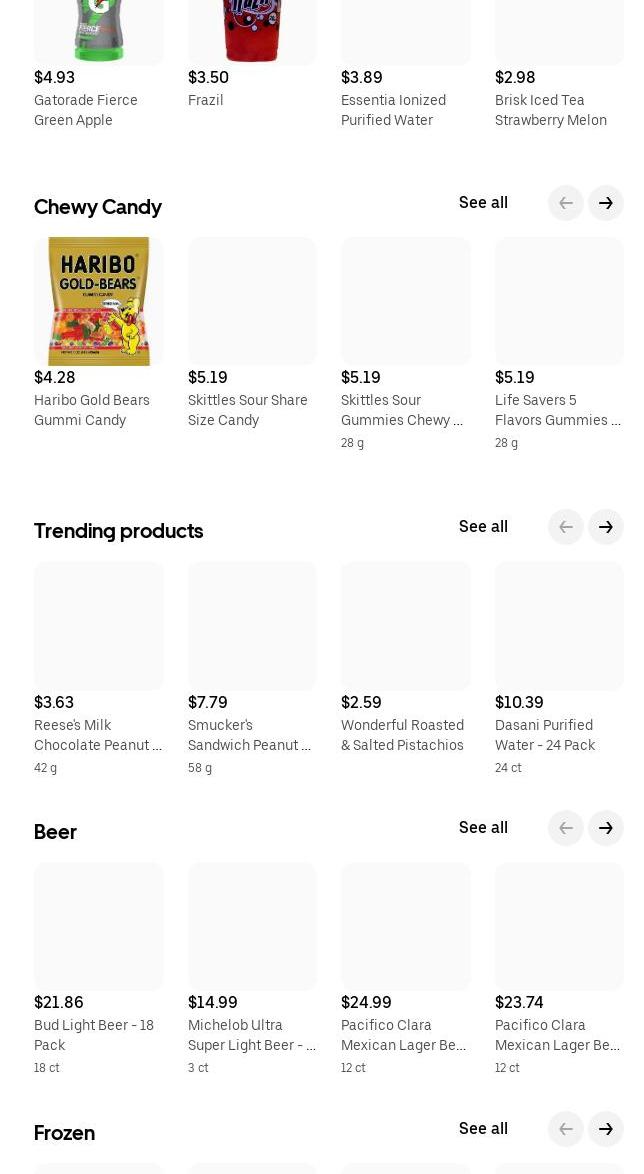Advance the Trending products carousel forward

[x=605, y=527]
